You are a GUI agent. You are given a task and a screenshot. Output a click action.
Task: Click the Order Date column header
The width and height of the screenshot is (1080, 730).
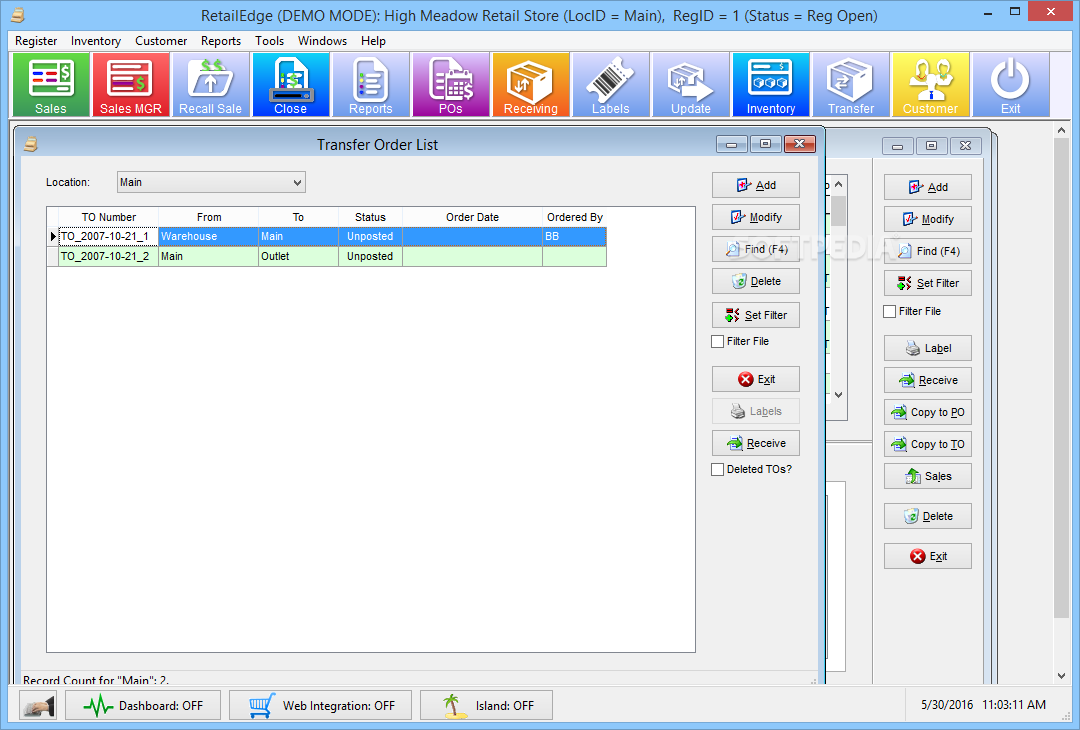coord(472,217)
